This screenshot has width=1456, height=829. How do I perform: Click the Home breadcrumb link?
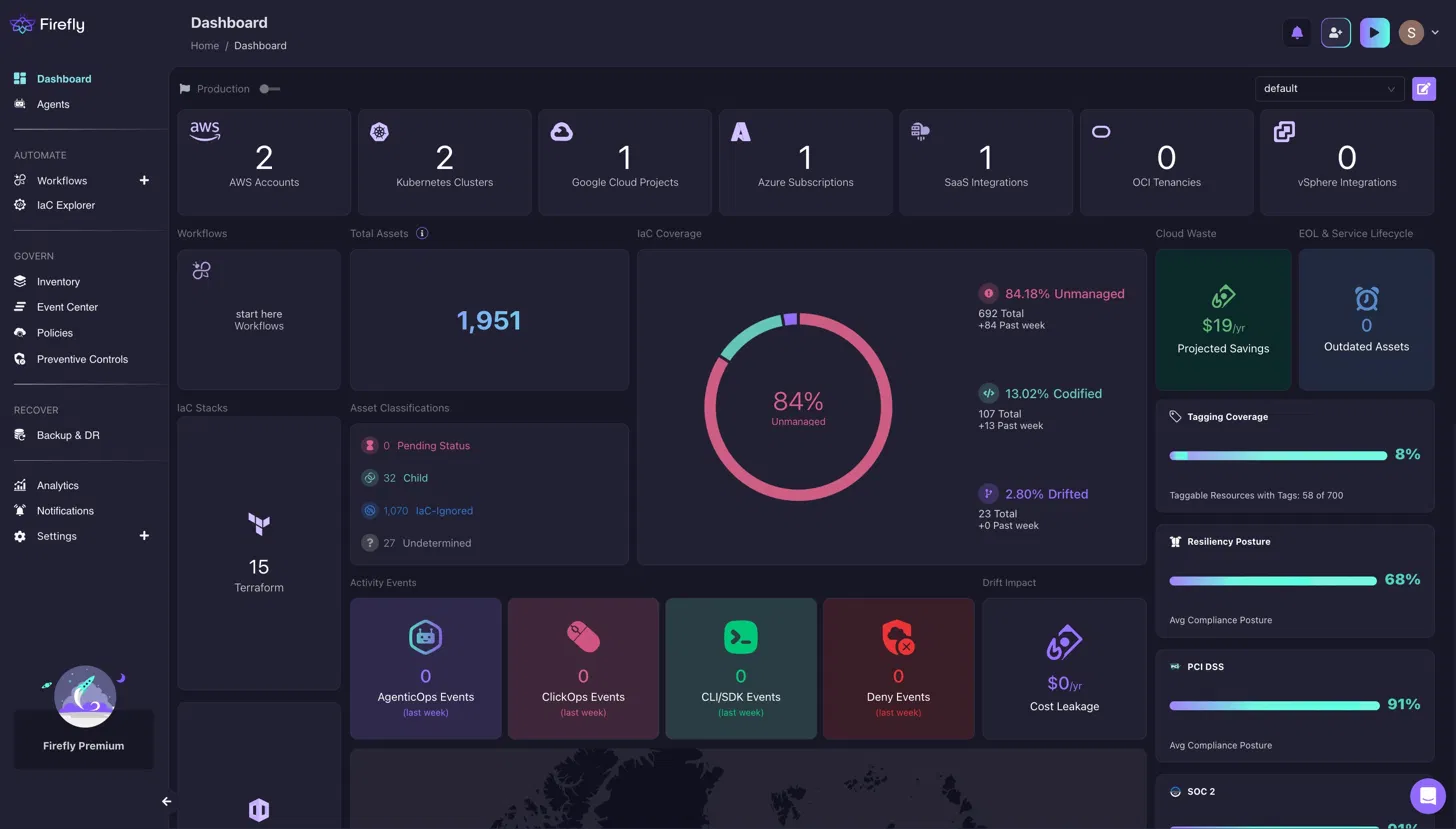tap(205, 46)
